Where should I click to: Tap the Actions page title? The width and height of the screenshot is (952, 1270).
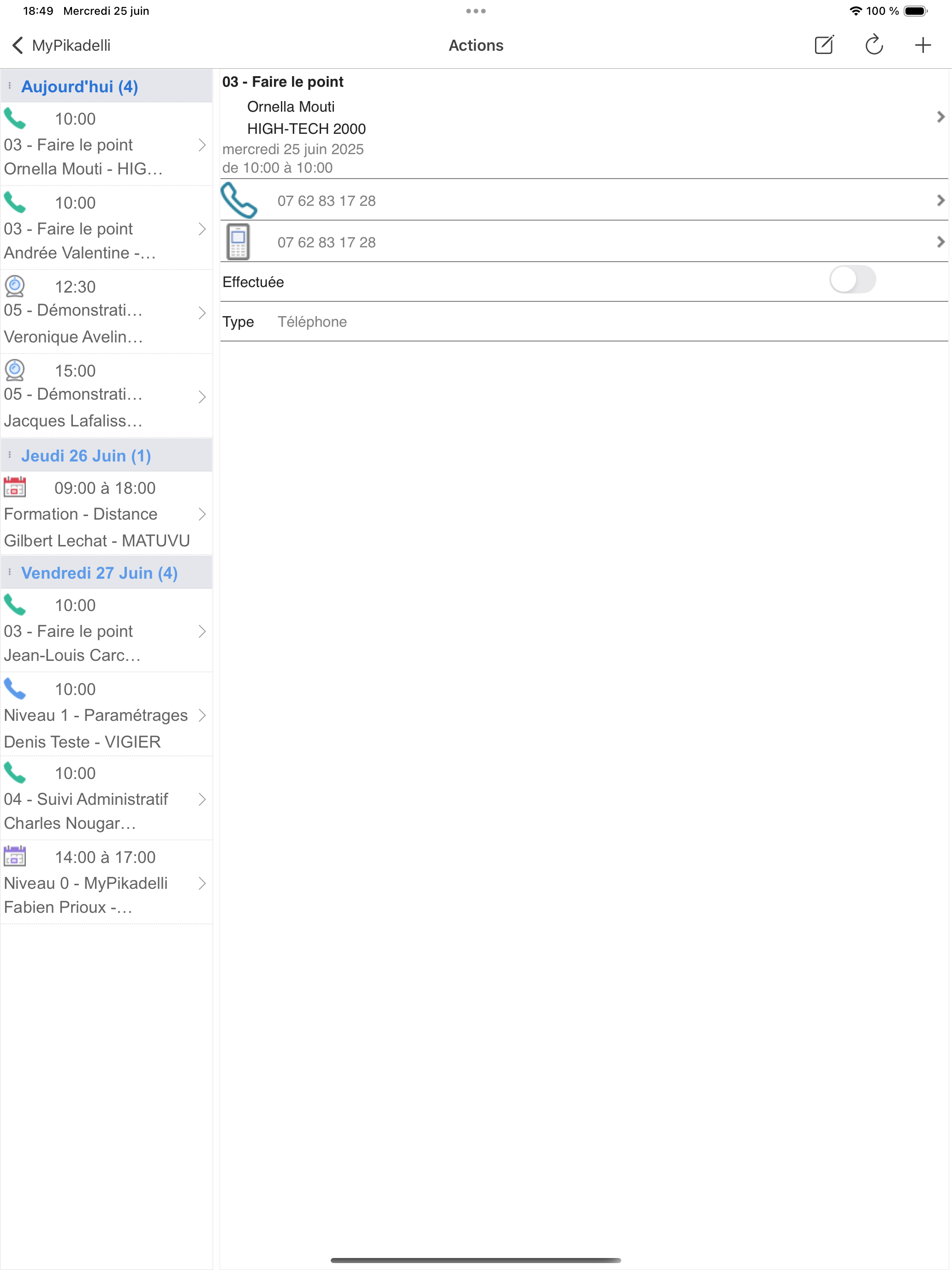click(476, 45)
